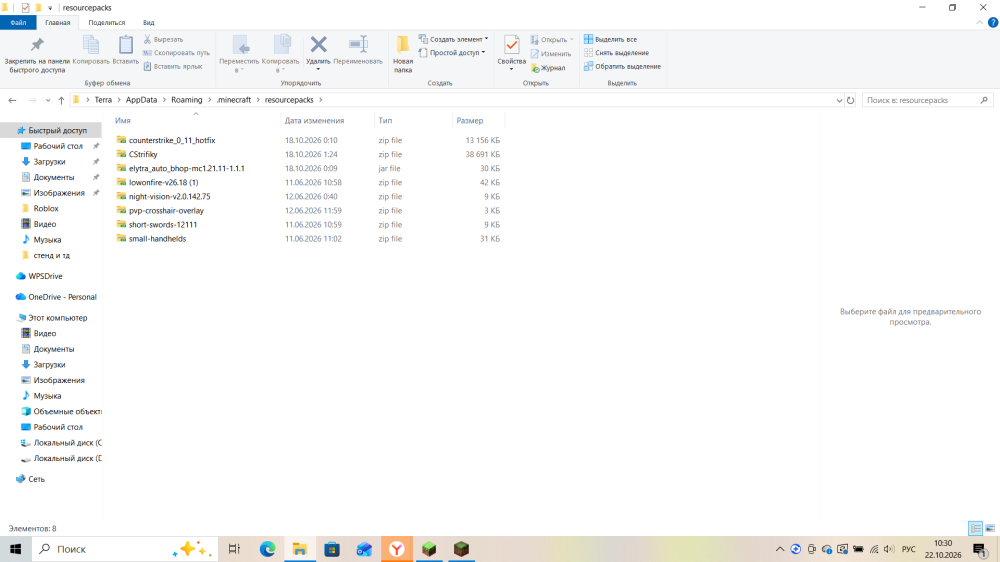Open Журнал history command
The image size is (1000, 562).
pos(548,68)
